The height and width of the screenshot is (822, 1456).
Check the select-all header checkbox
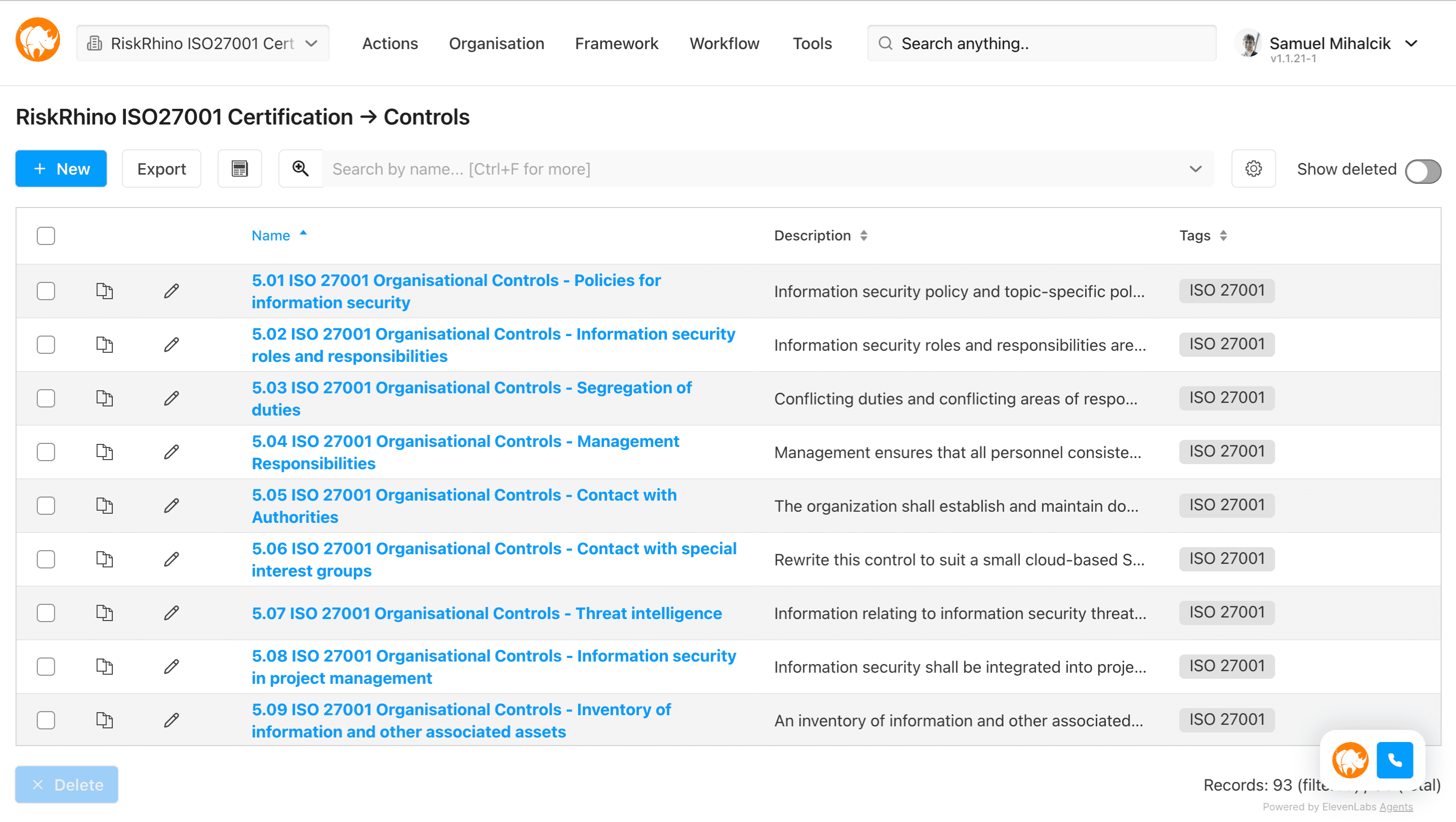pyautogui.click(x=46, y=236)
